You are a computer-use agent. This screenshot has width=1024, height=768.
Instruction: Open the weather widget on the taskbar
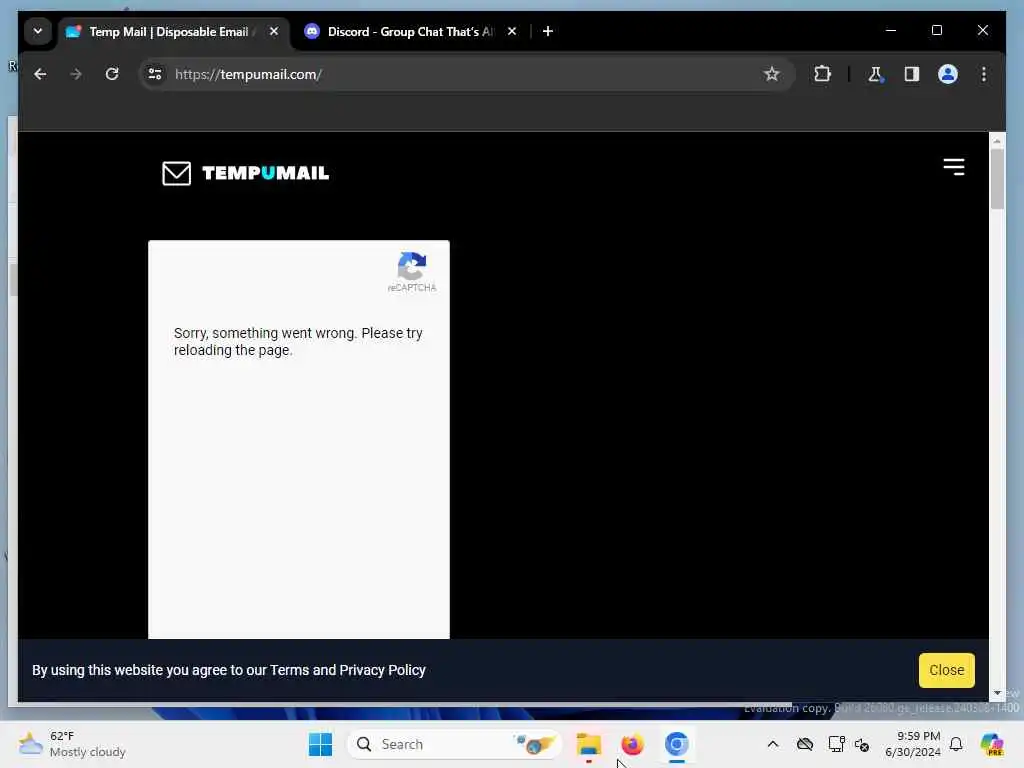pyautogui.click(x=72, y=744)
